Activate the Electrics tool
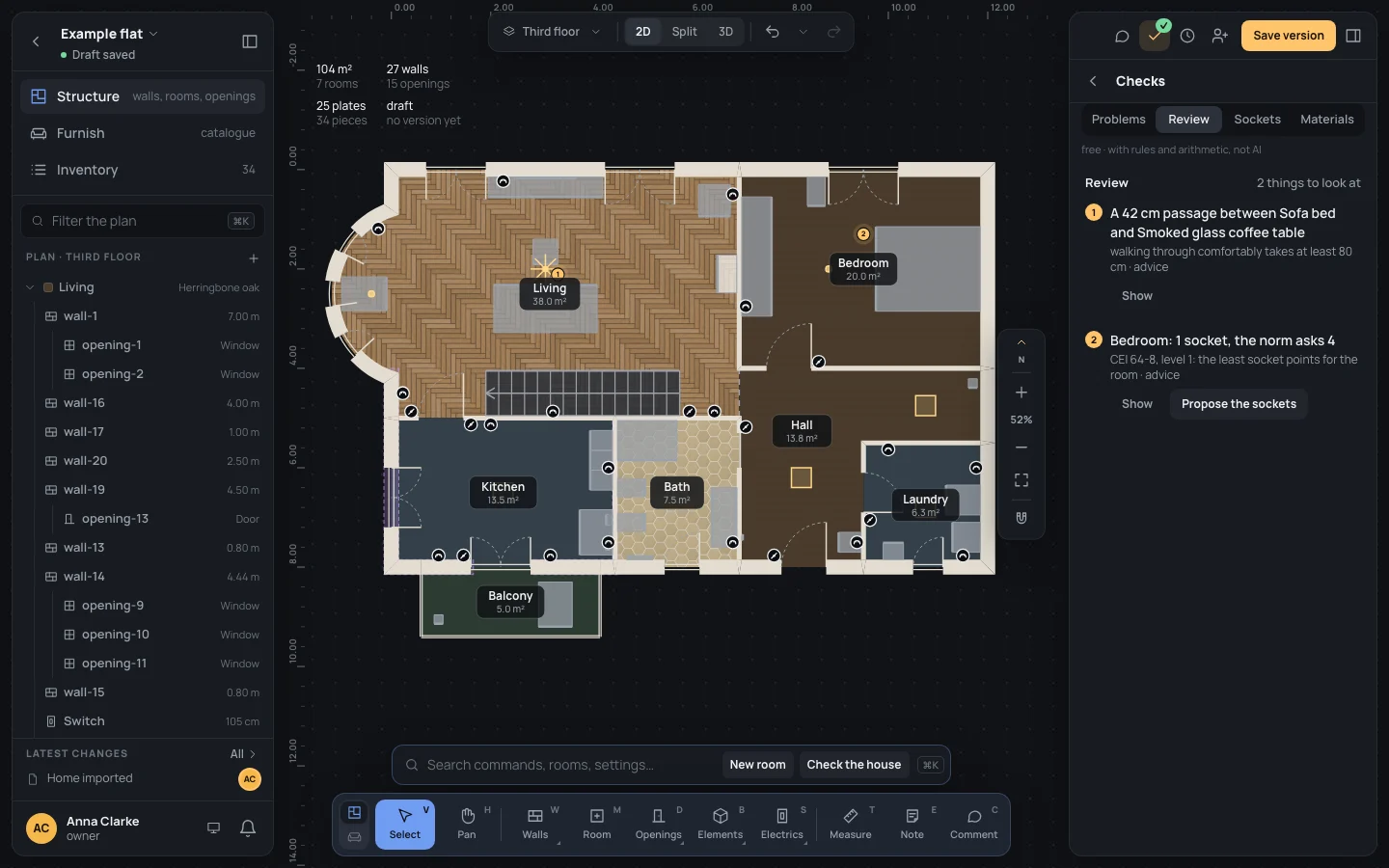This screenshot has width=1389, height=868. [x=781, y=824]
